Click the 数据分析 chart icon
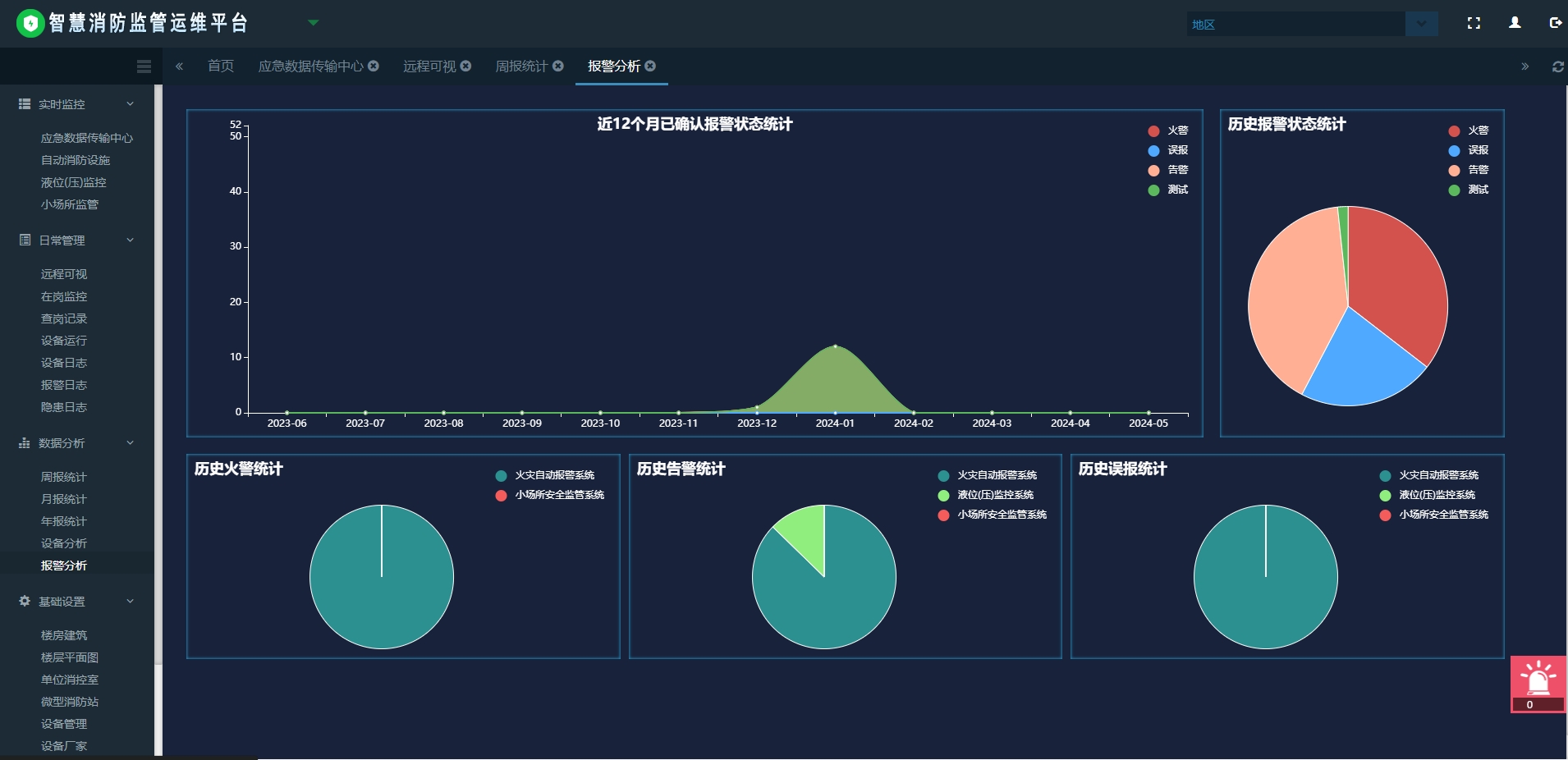The width and height of the screenshot is (1568, 760). [x=25, y=443]
